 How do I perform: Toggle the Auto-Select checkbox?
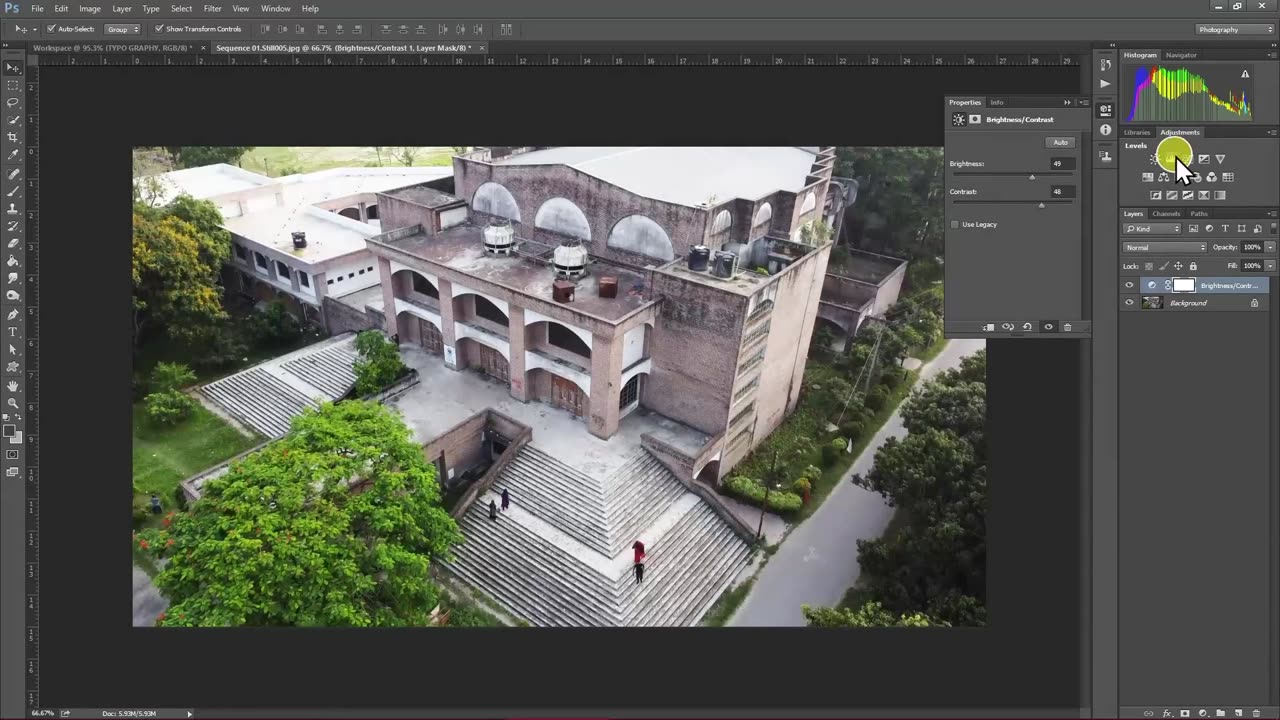tap(52, 29)
